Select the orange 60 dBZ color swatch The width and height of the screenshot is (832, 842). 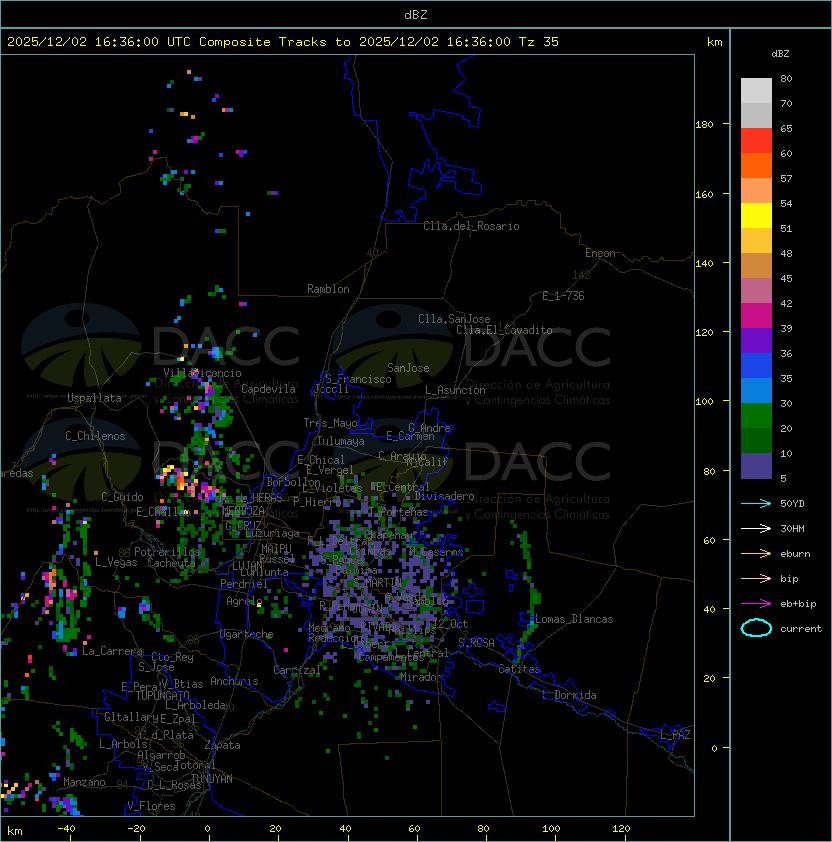coord(756,165)
